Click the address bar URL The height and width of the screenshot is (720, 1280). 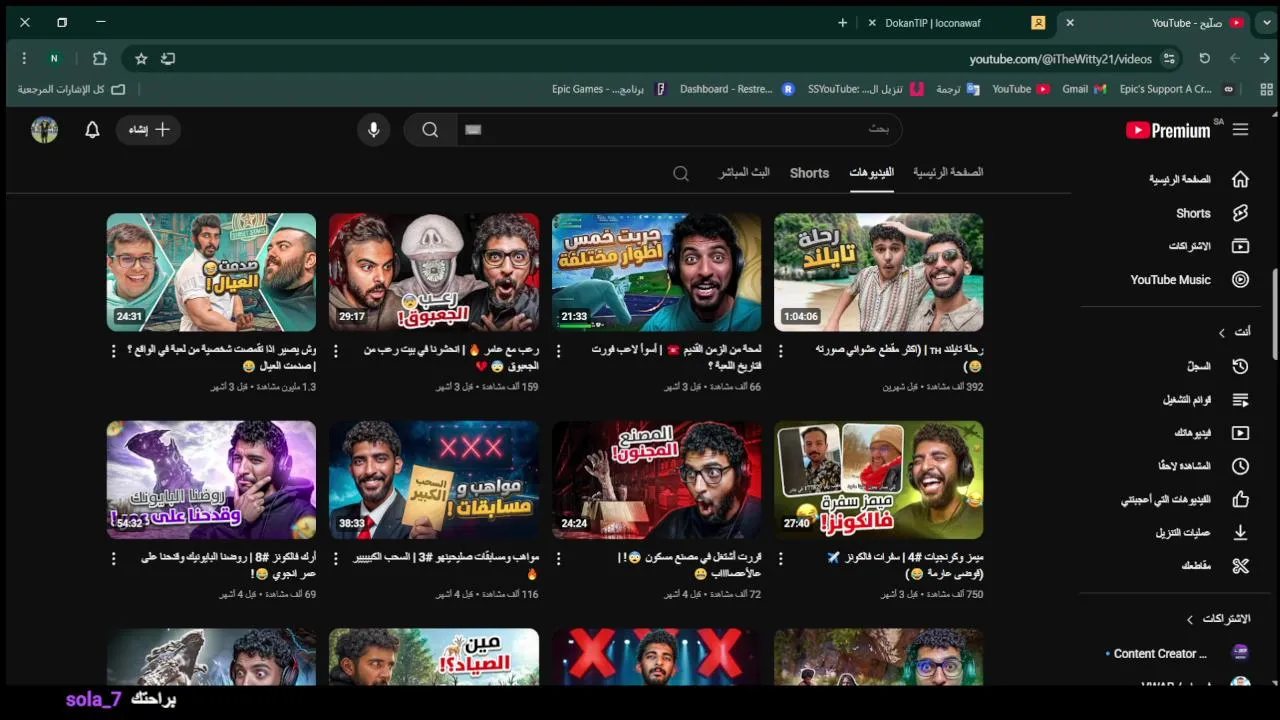coord(1060,59)
